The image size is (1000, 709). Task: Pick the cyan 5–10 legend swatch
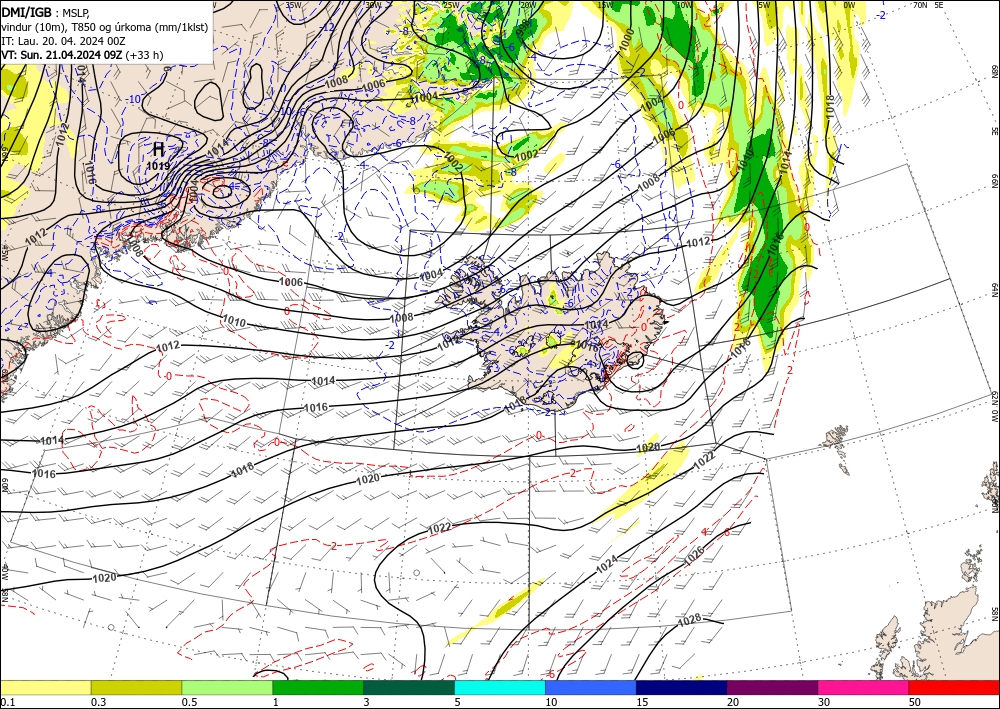coord(500,687)
